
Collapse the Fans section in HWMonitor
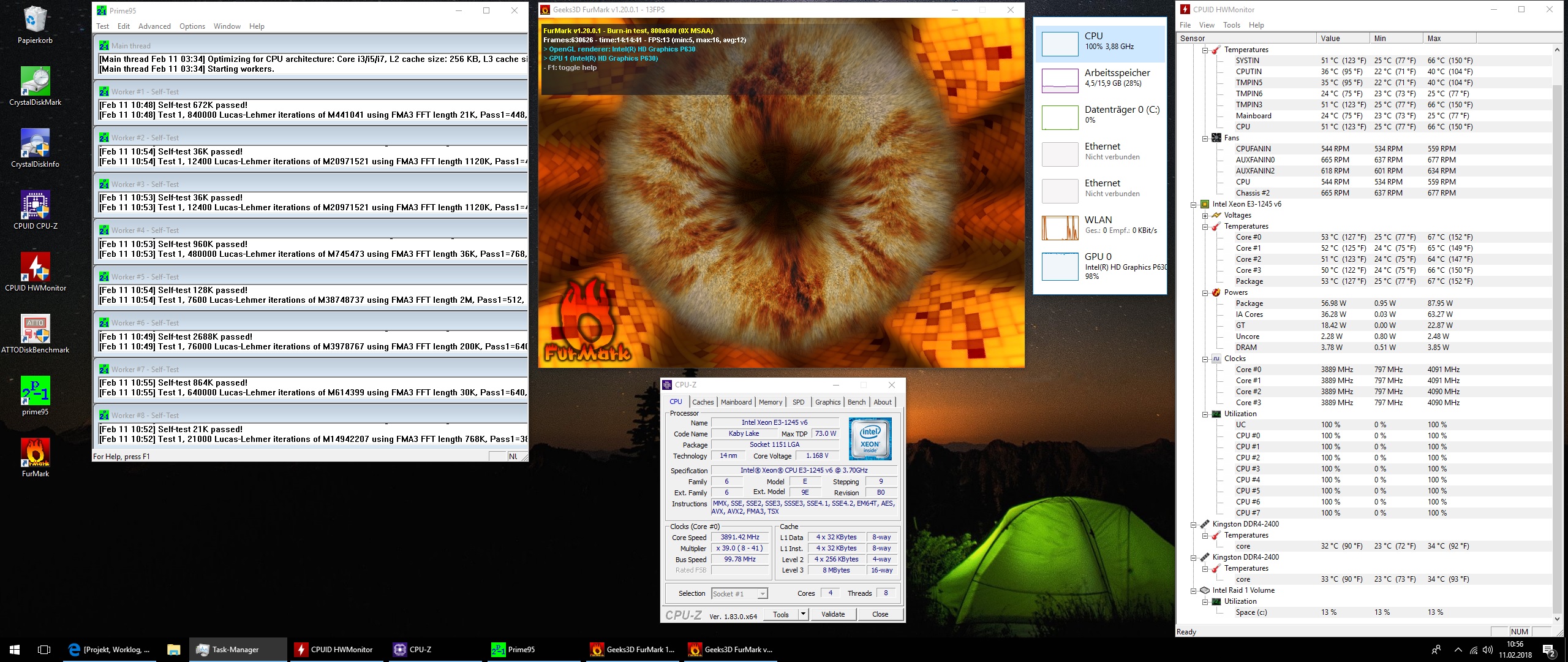point(1205,138)
